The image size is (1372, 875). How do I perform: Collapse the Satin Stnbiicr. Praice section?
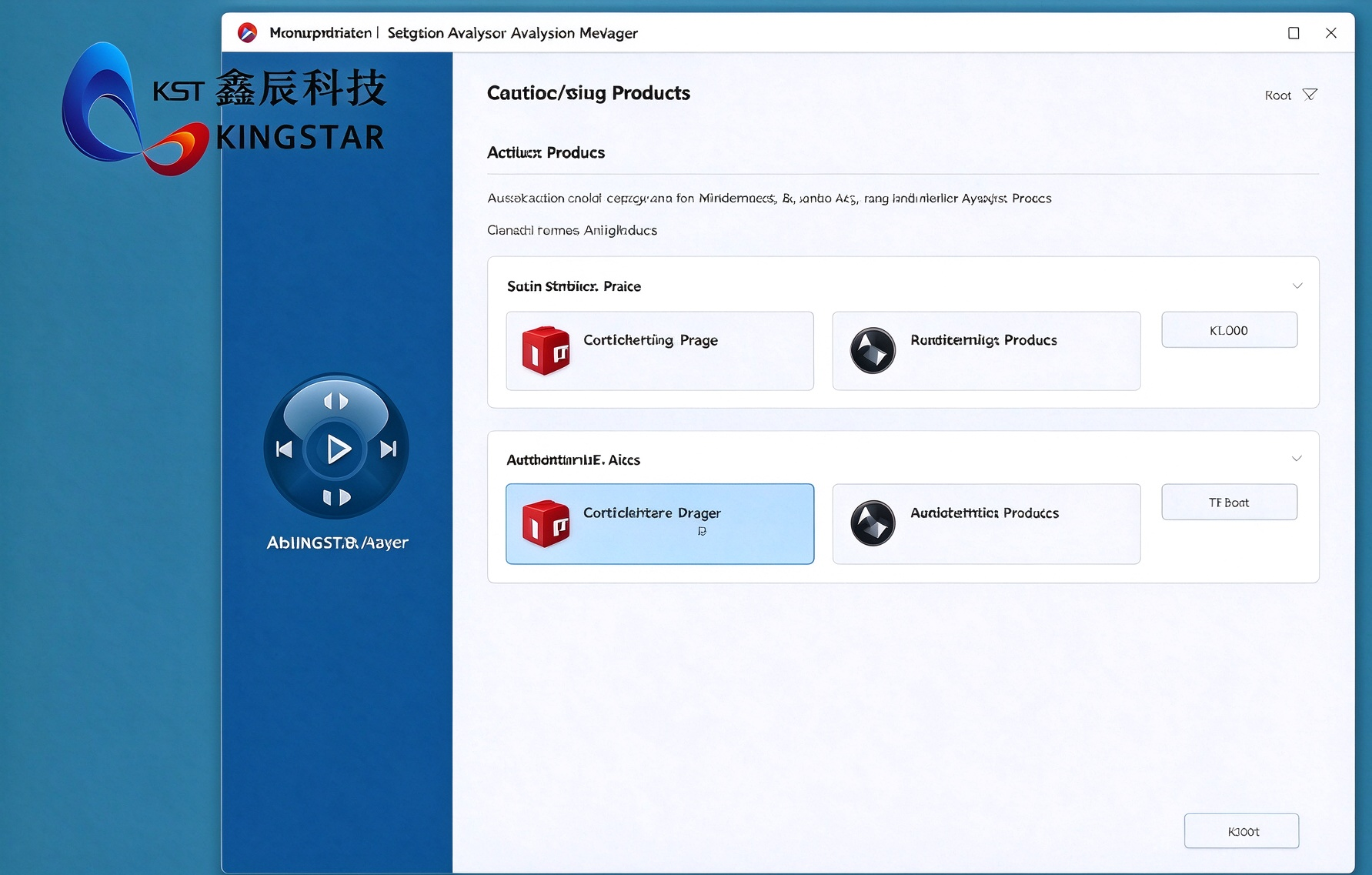(x=1297, y=286)
